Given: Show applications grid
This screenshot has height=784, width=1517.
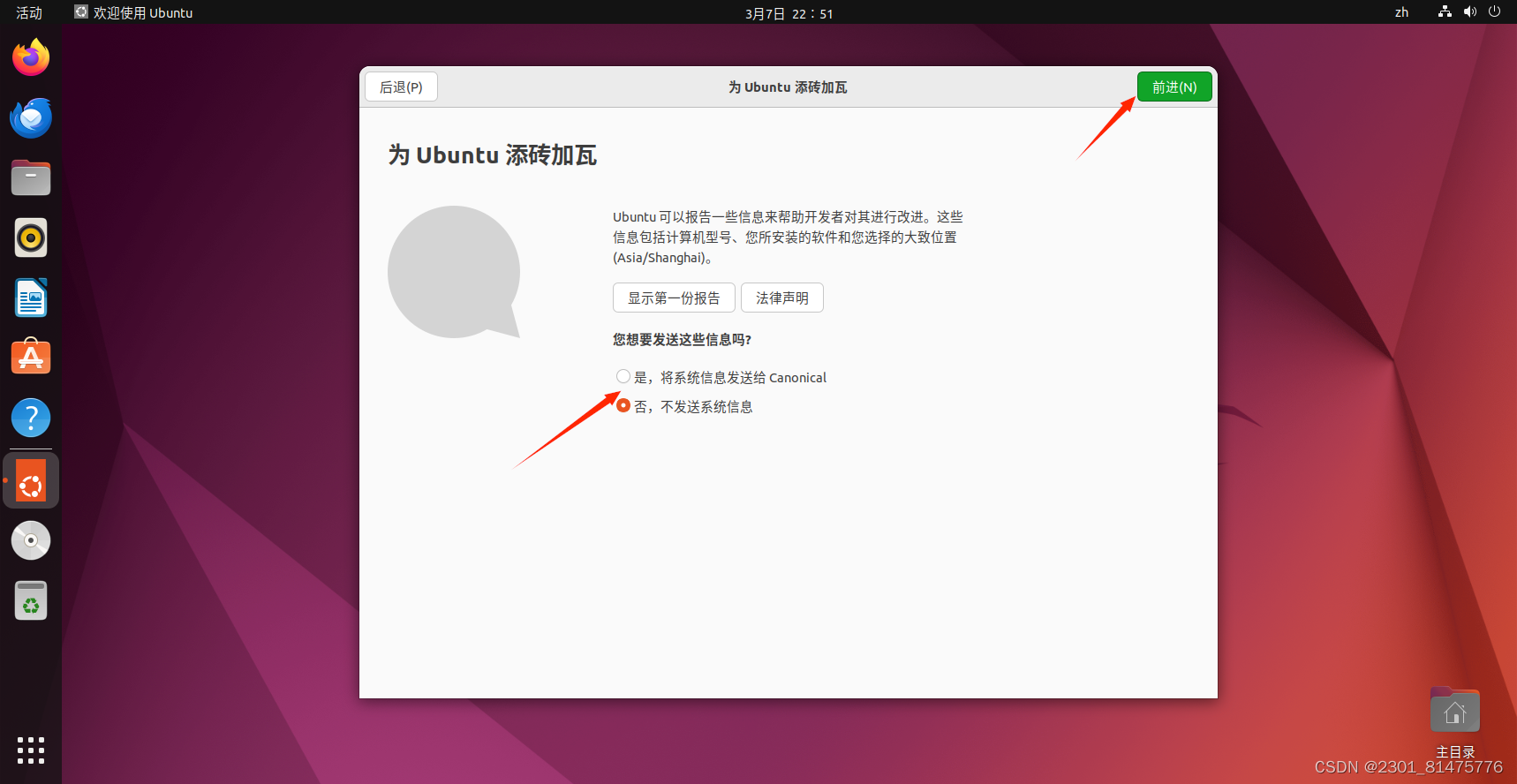Looking at the screenshot, I should [31, 750].
